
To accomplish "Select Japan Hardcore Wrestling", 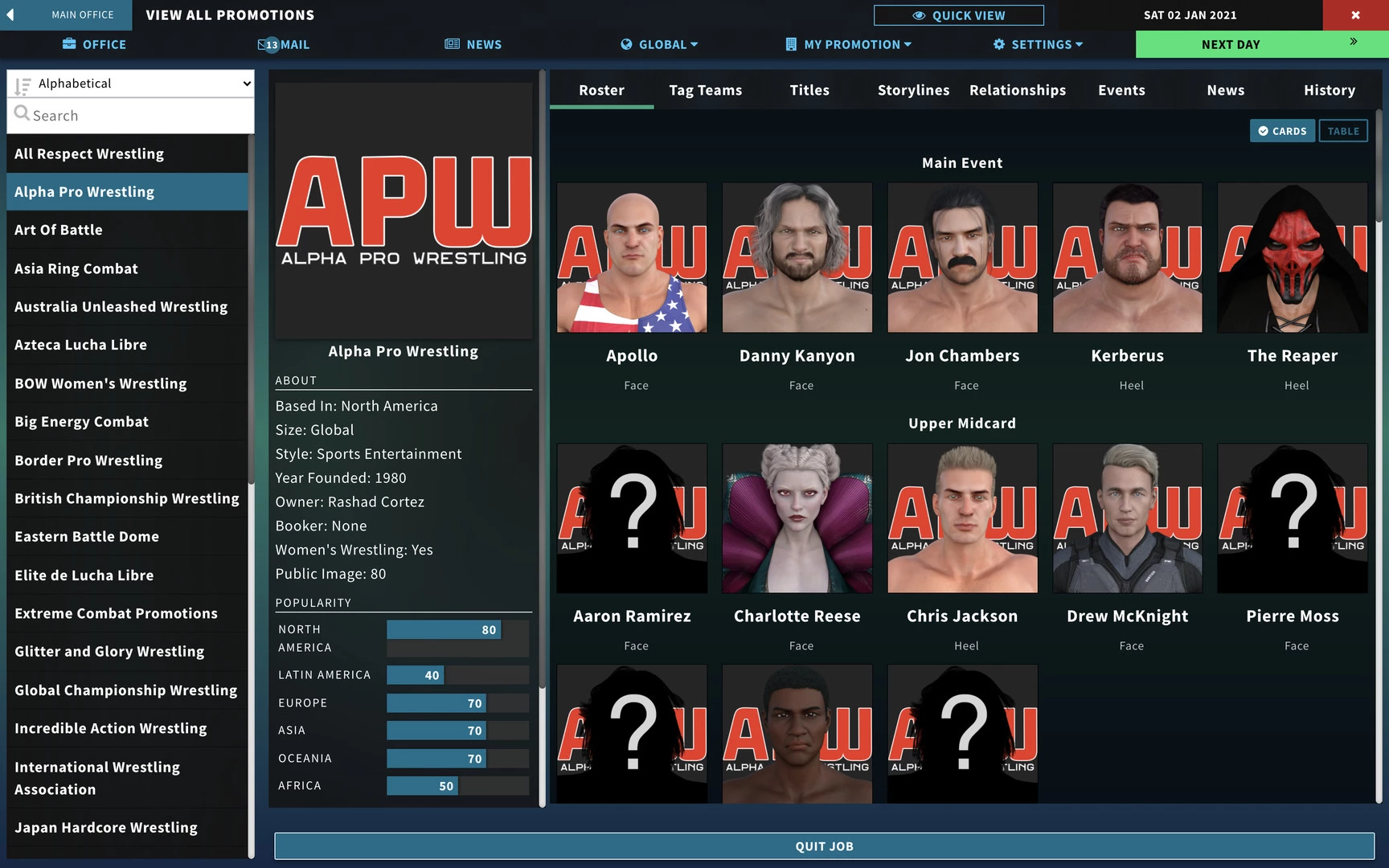I will point(127,828).
